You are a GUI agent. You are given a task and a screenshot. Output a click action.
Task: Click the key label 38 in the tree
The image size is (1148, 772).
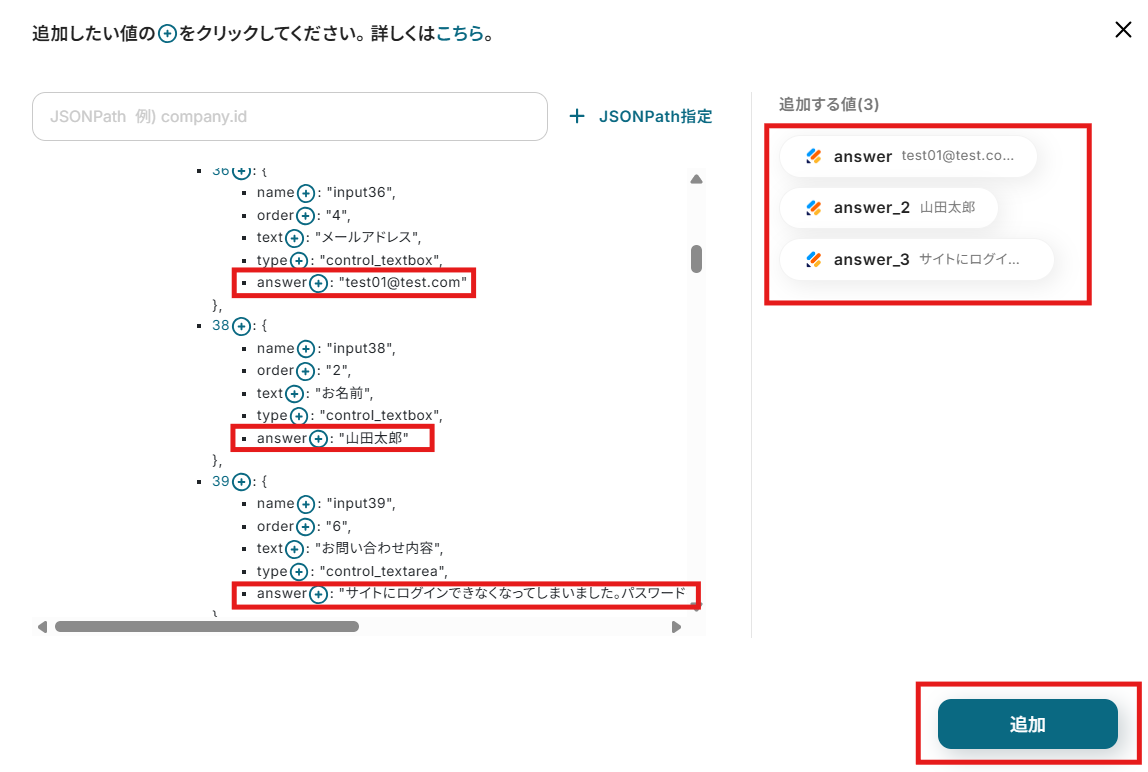(x=220, y=326)
